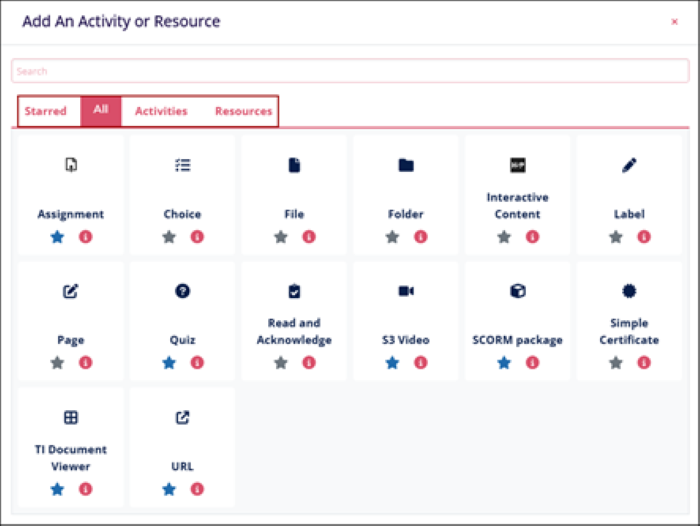Add a Folder resource icon

click(x=406, y=166)
